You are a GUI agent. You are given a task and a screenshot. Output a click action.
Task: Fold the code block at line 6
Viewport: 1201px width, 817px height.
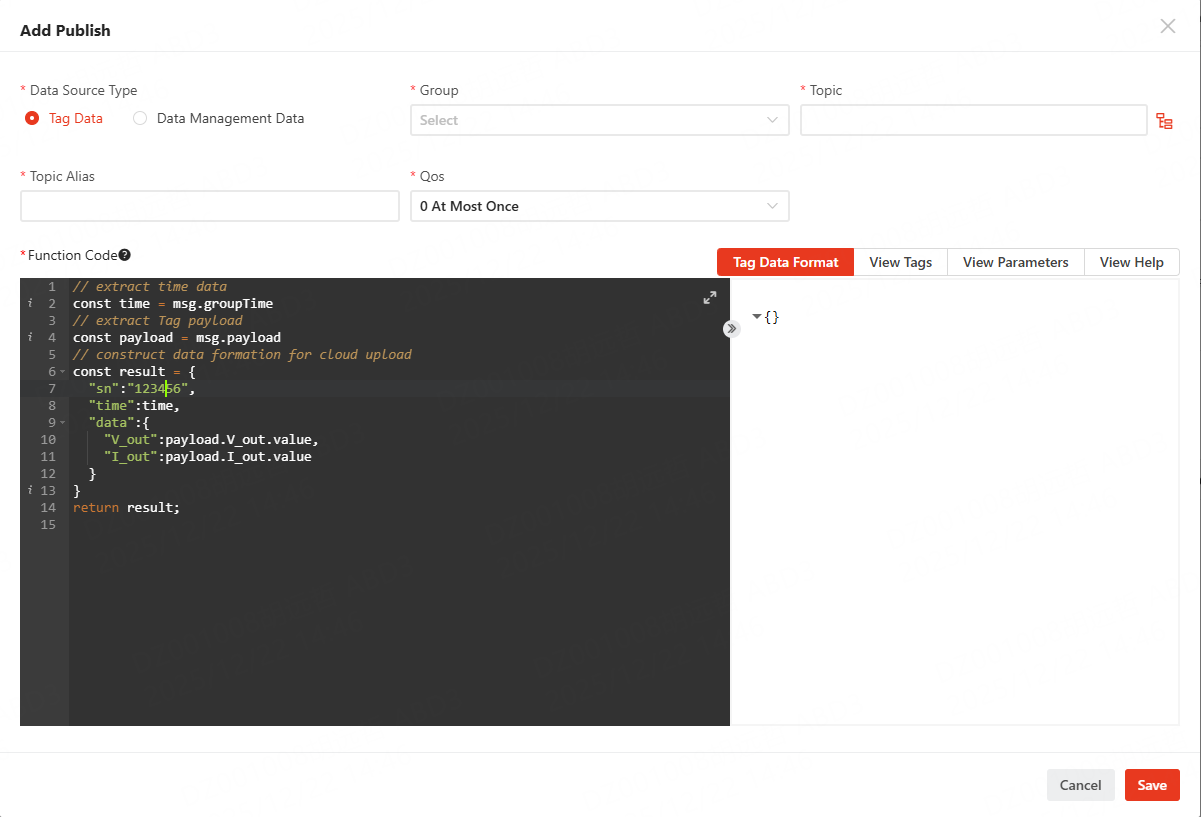[x=62, y=372]
